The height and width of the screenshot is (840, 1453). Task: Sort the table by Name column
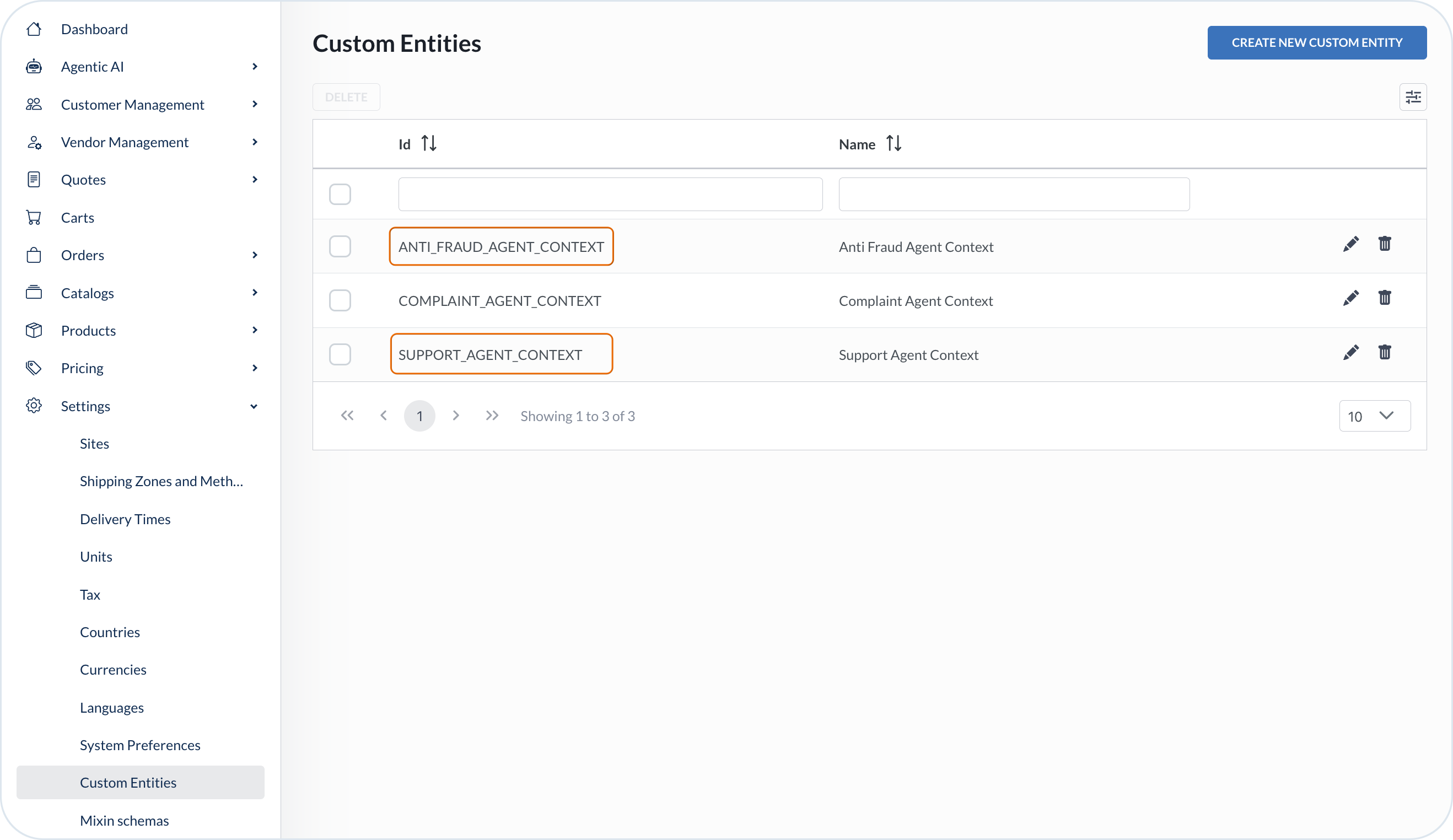pyautogui.click(x=894, y=143)
